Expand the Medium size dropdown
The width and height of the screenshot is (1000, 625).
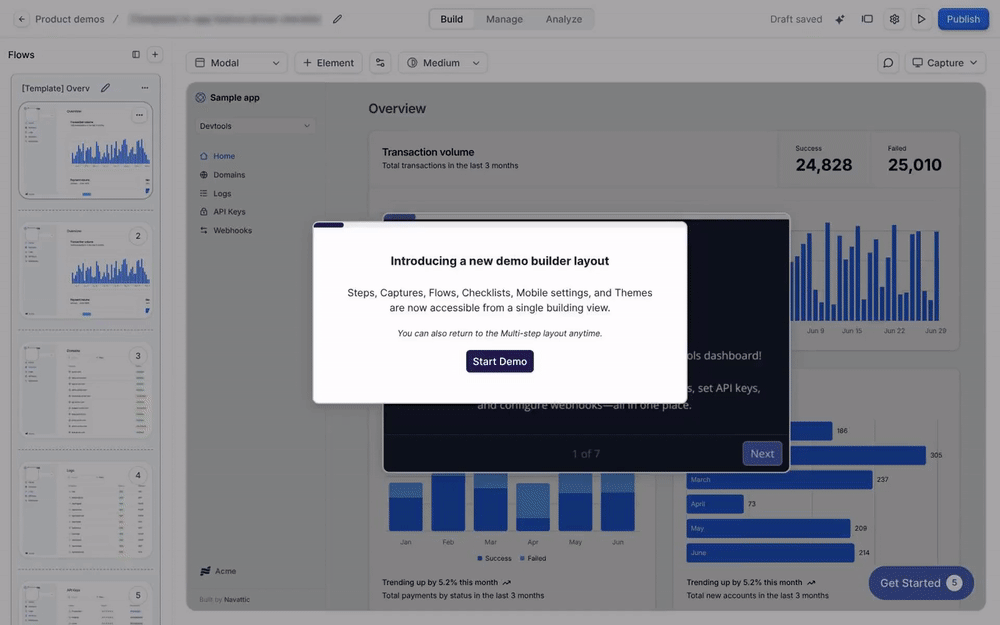coord(443,63)
